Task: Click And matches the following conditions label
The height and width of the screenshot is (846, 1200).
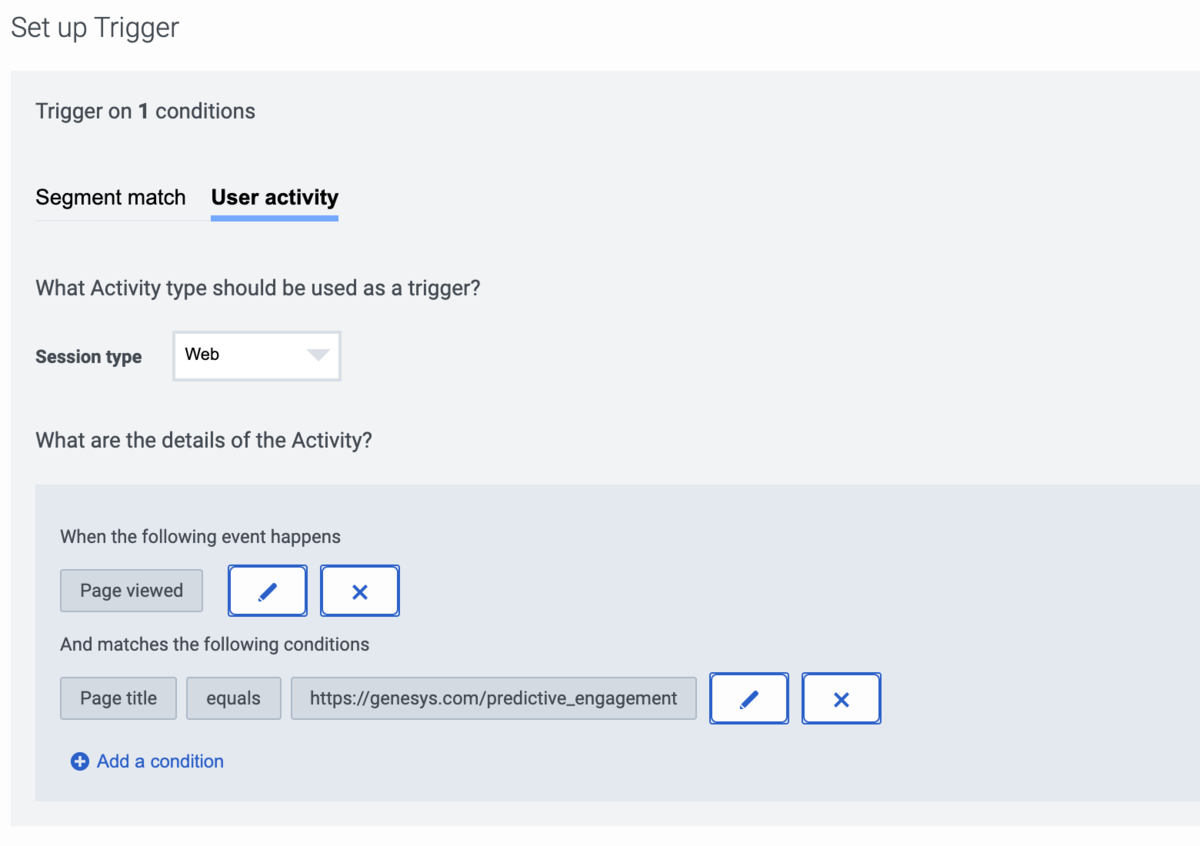Action: [215, 645]
